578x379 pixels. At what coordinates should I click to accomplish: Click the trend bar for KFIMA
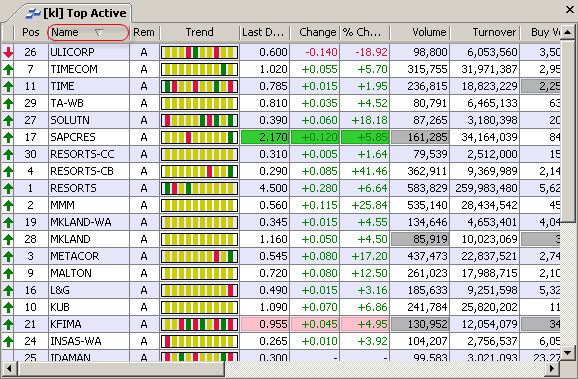click(x=199, y=324)
